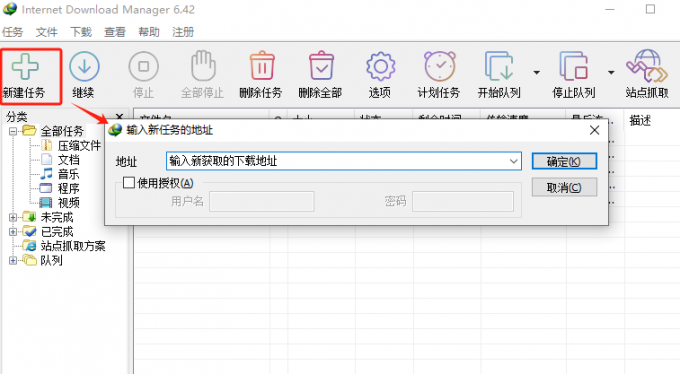Expand the 地址 combo box dropdown arrow
This screenshot has width=680, height=374.
[514, 161]
